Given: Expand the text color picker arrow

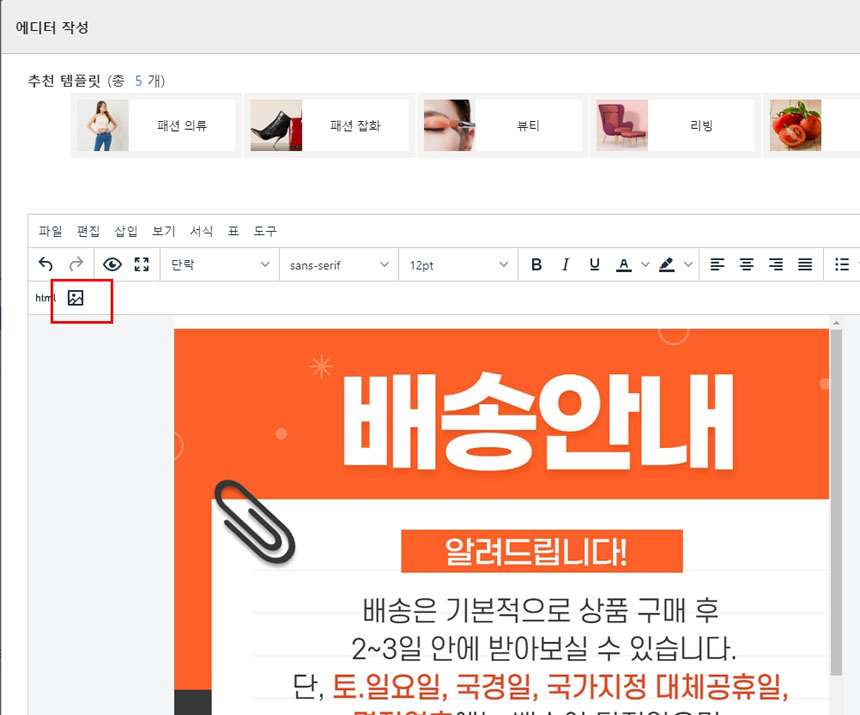Looking at the screenshot, I should [646, 264].
